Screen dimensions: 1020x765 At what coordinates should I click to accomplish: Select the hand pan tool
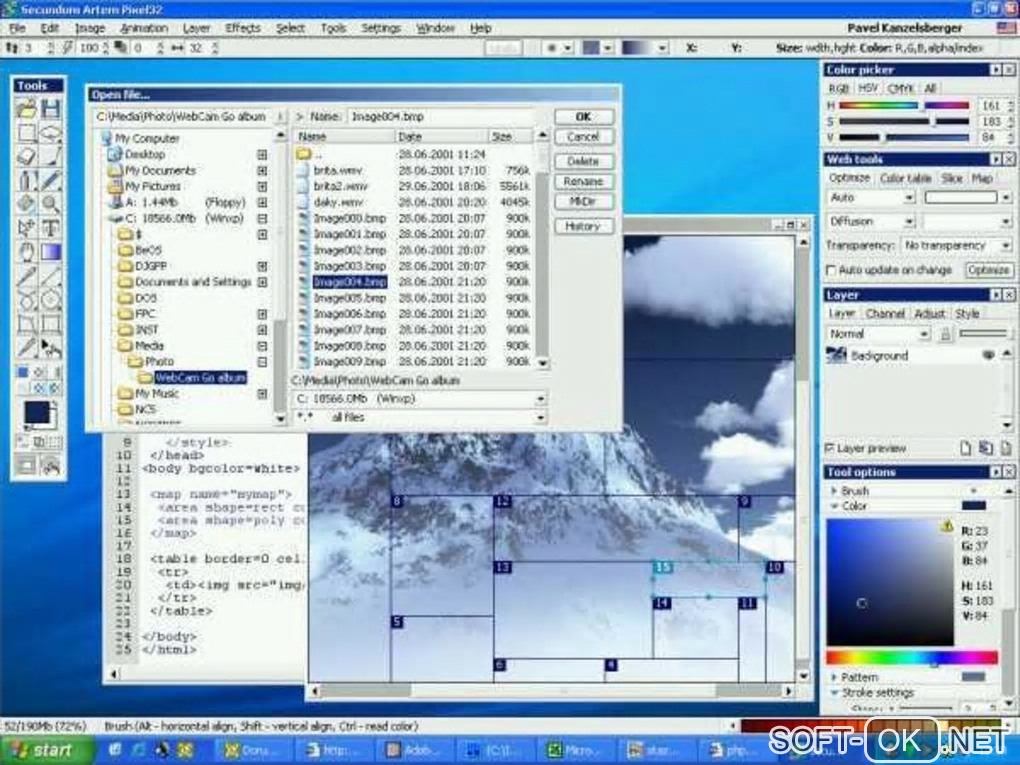click(x=27, y=252)
